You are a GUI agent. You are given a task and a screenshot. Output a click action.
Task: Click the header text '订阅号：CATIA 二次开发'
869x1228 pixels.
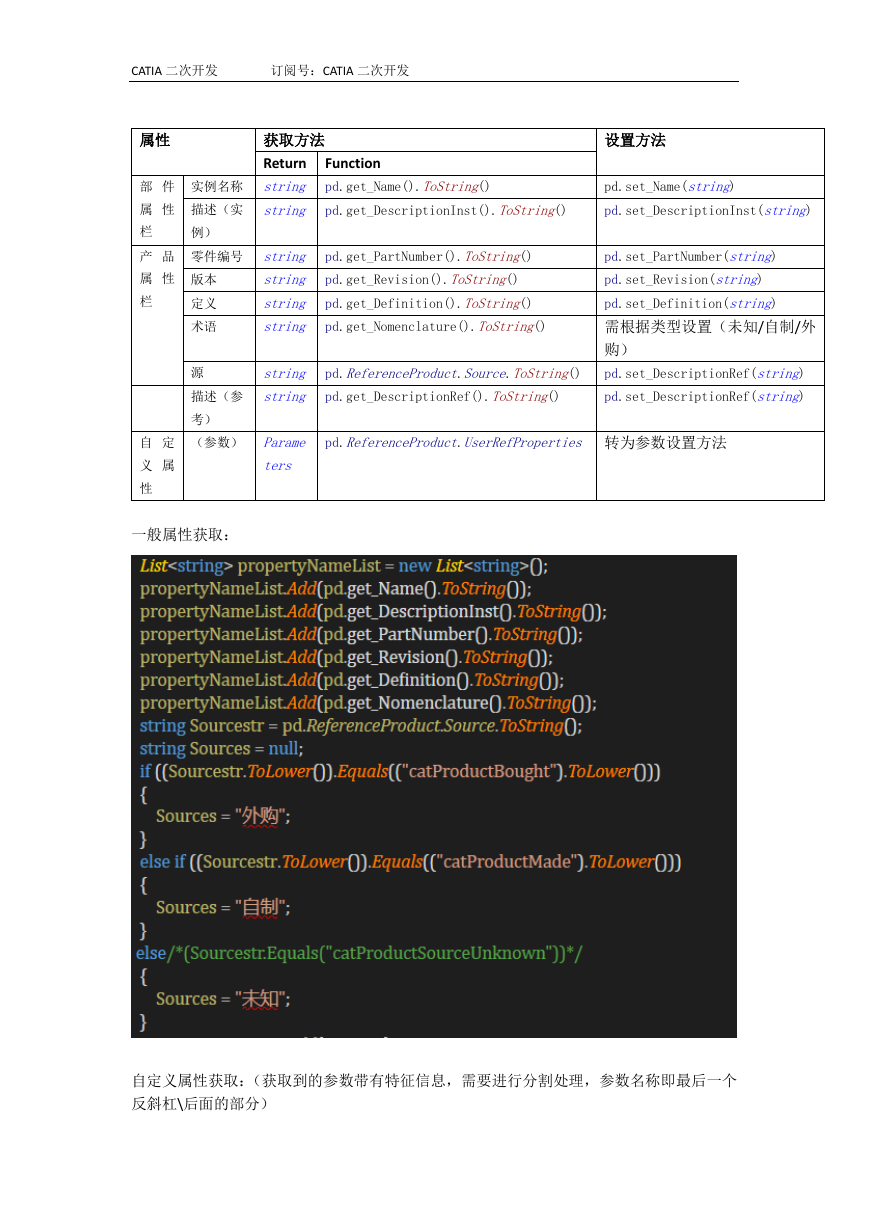coord(340,71)
